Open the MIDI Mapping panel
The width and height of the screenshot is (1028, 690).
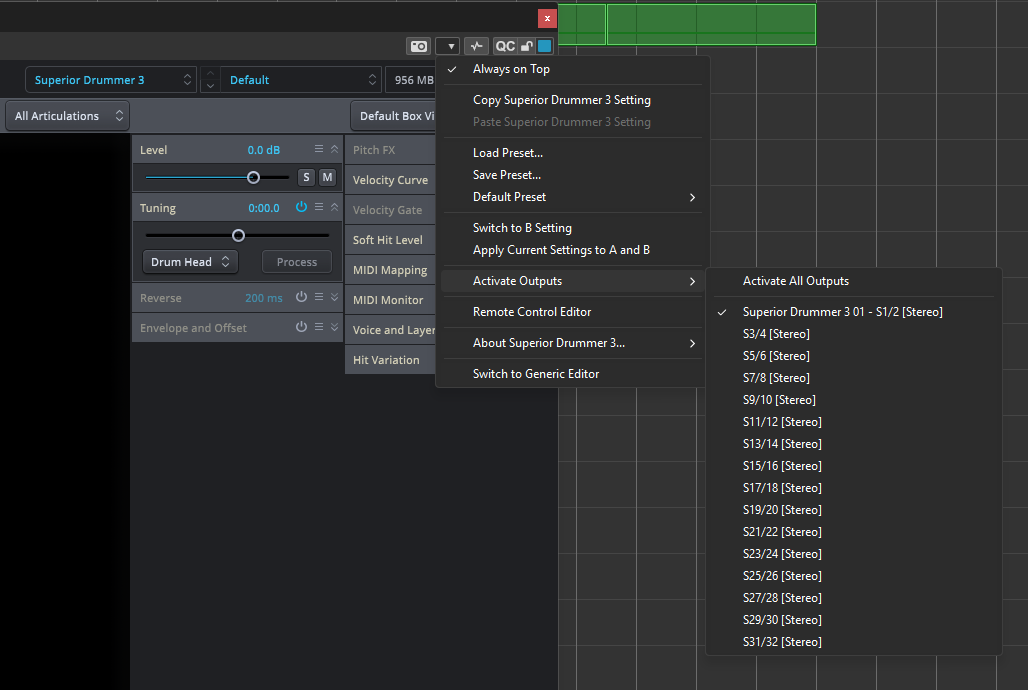coord(390,270)
